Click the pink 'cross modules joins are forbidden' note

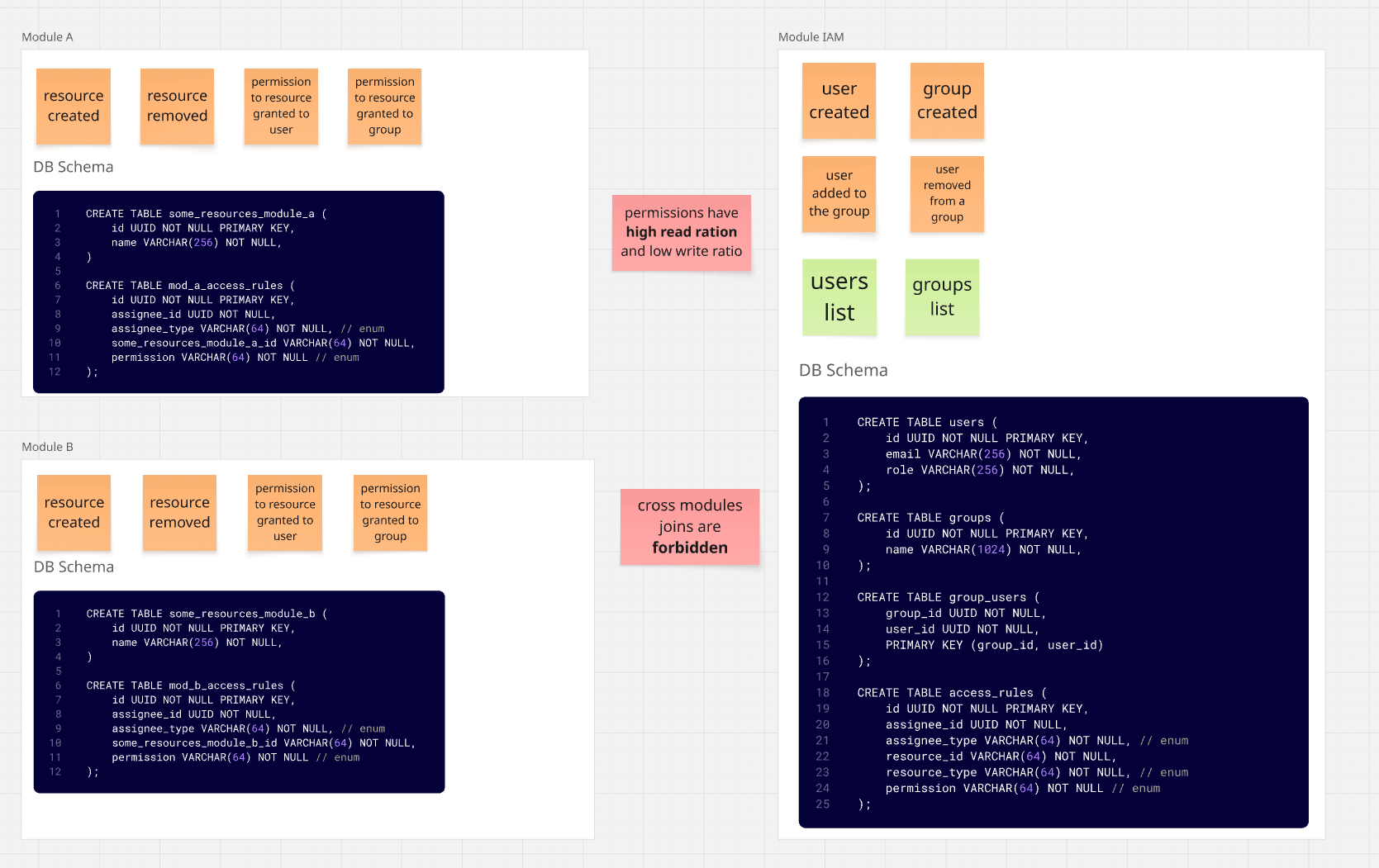689,527
